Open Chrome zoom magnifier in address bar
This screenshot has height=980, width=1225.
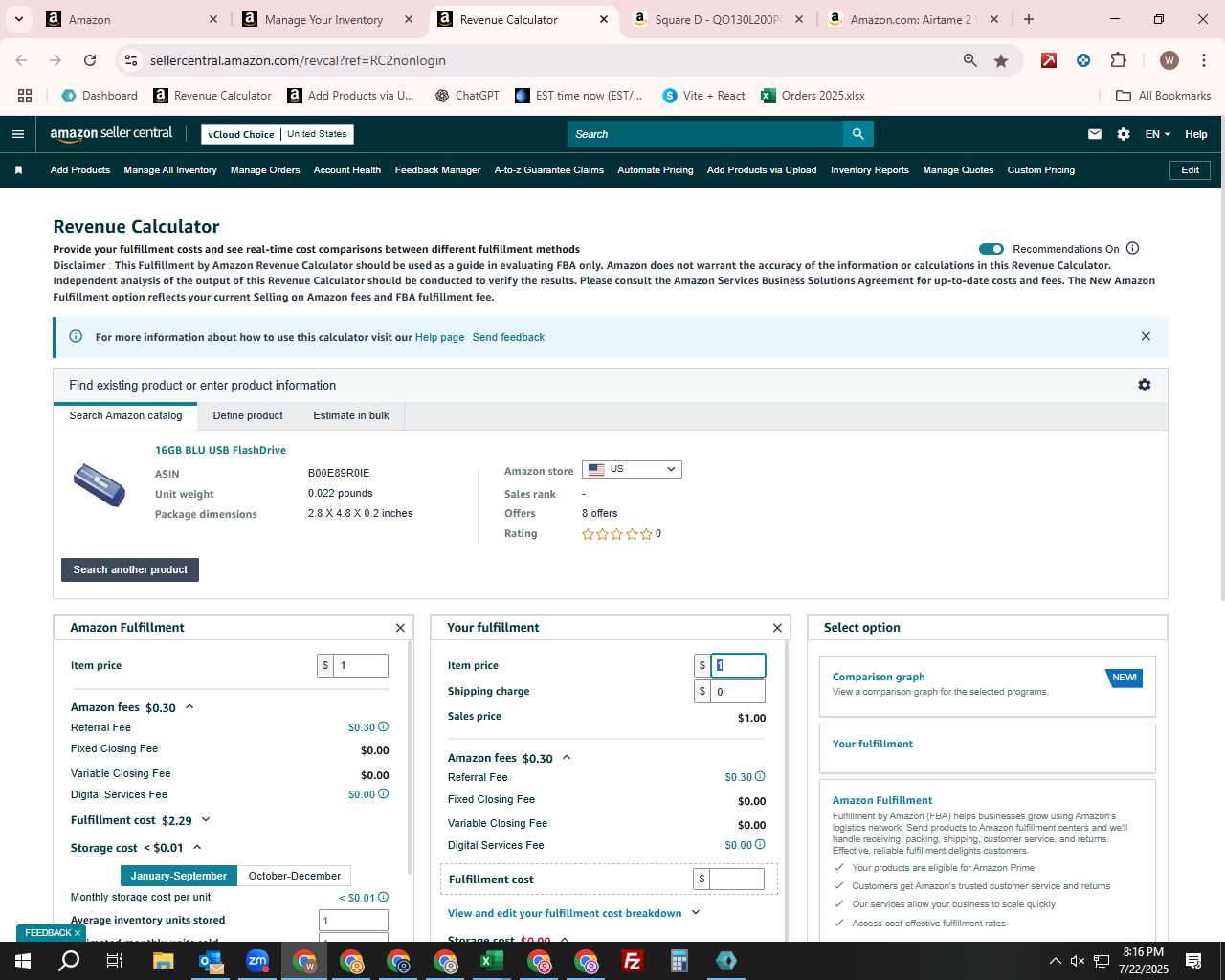970,60
